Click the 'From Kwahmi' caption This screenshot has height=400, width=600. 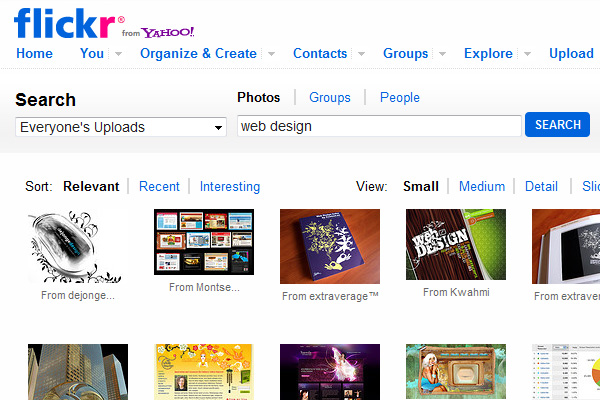point(456,292)
